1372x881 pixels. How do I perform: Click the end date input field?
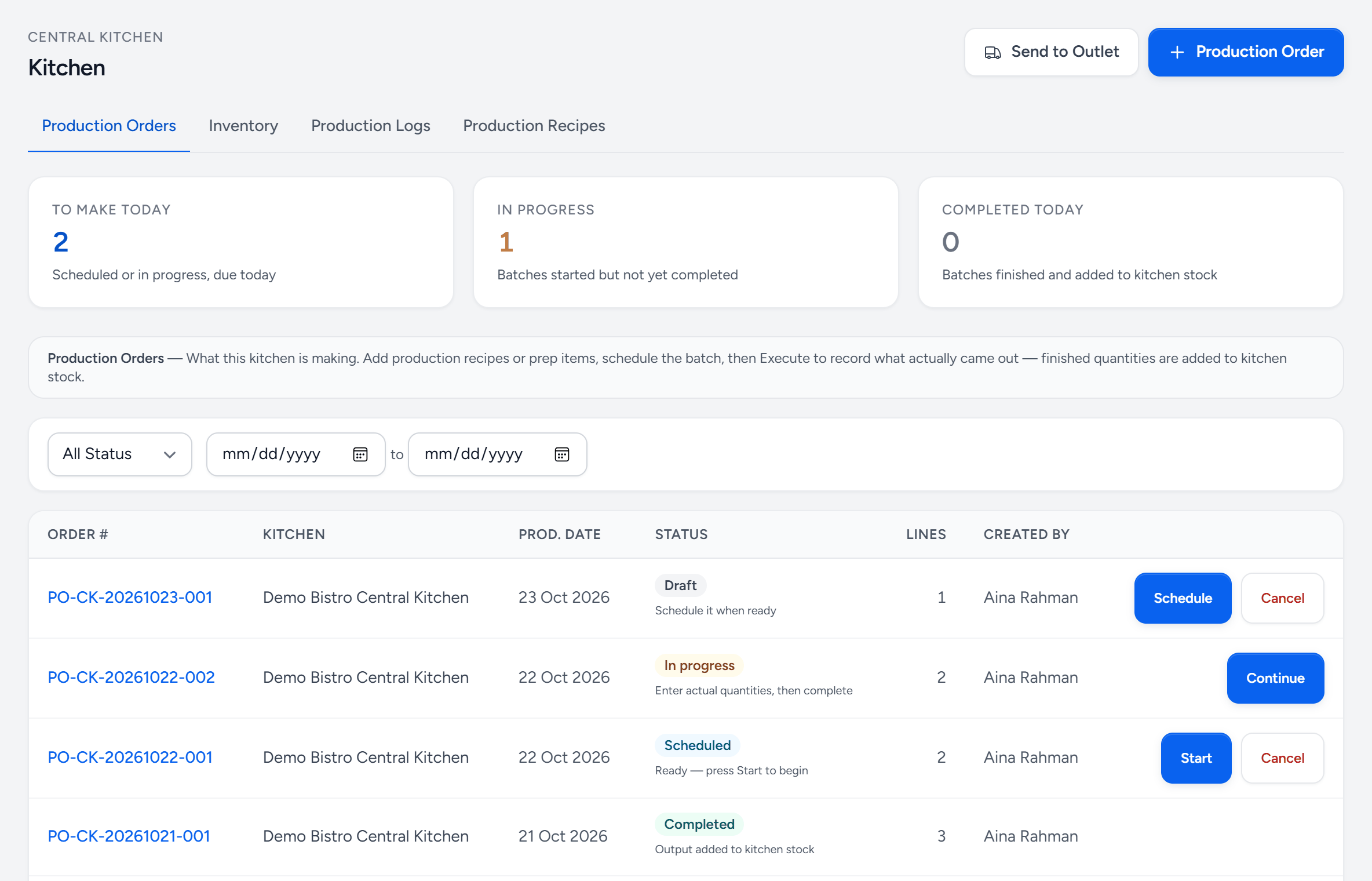(497, 454)
